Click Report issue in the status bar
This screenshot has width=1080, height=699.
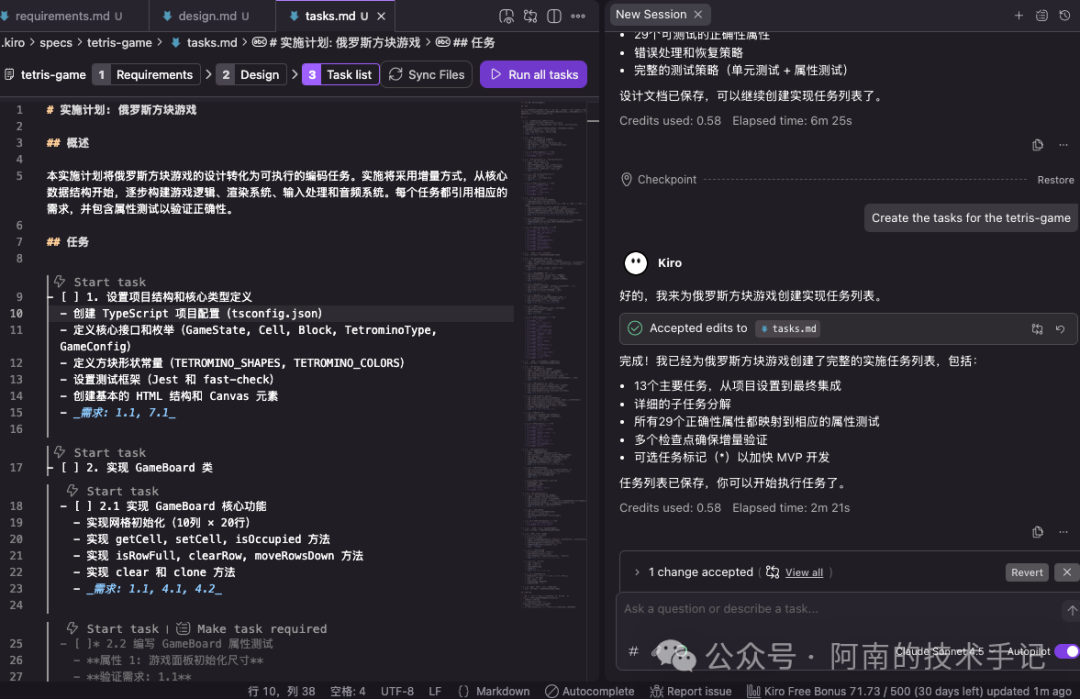point(691,690)
